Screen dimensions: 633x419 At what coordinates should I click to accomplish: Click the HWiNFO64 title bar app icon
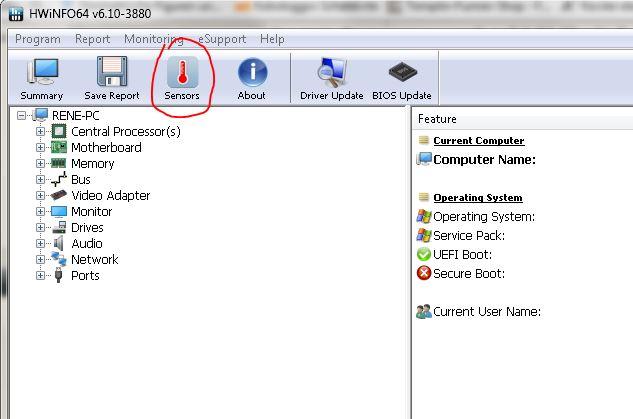16,14
